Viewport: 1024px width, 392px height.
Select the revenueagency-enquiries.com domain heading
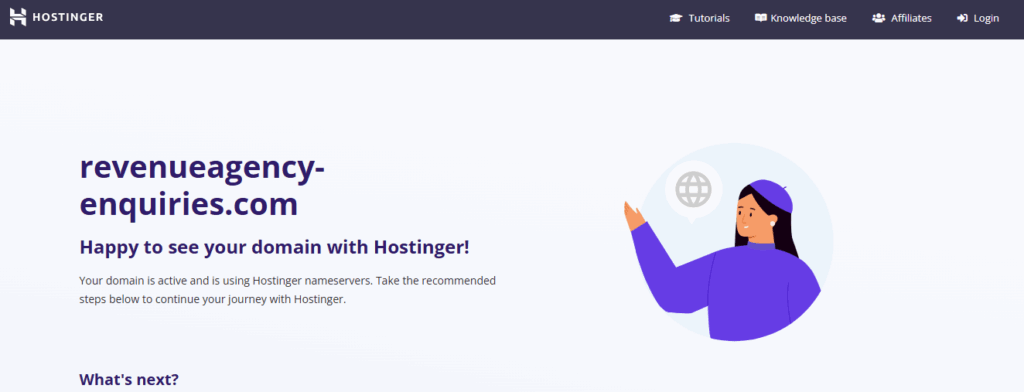(202, 186)
